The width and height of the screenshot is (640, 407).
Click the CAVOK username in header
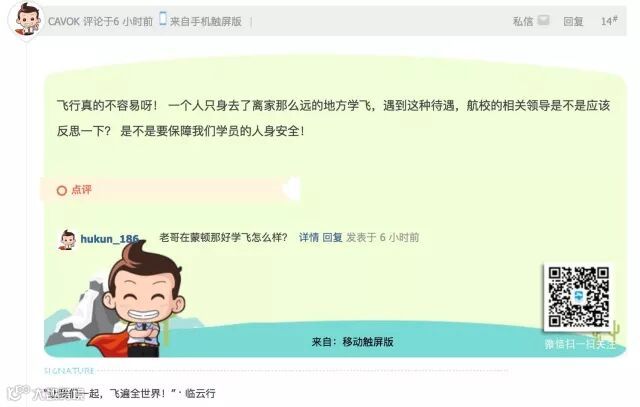tap(64, 22)
